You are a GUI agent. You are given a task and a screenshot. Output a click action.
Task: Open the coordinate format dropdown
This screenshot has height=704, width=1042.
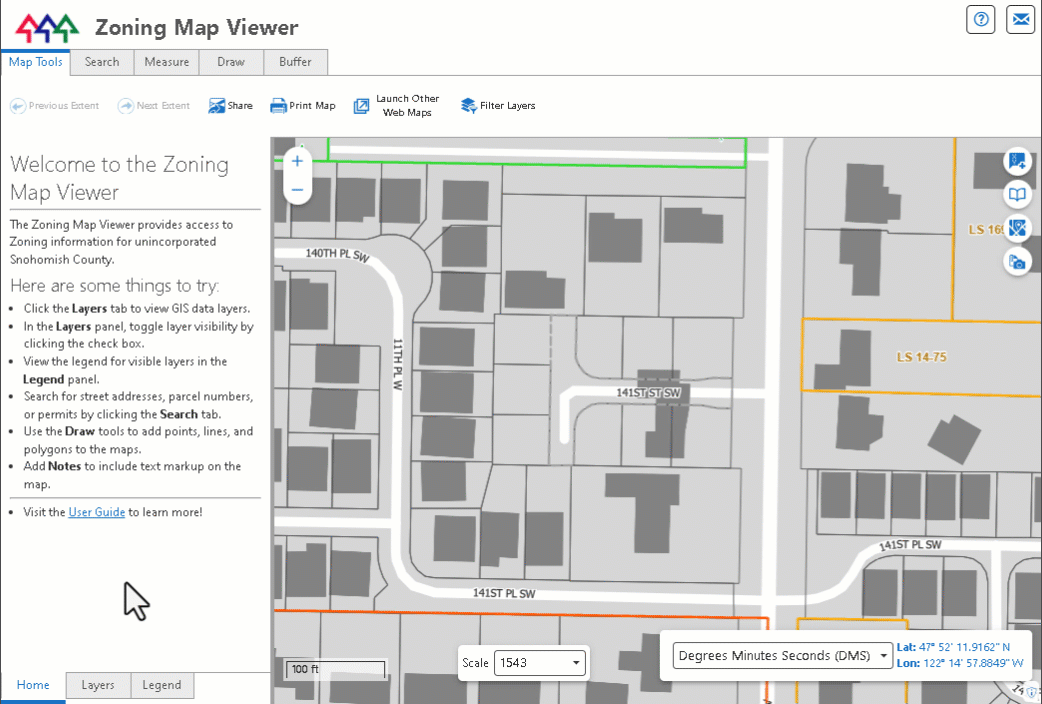(782, 655)
